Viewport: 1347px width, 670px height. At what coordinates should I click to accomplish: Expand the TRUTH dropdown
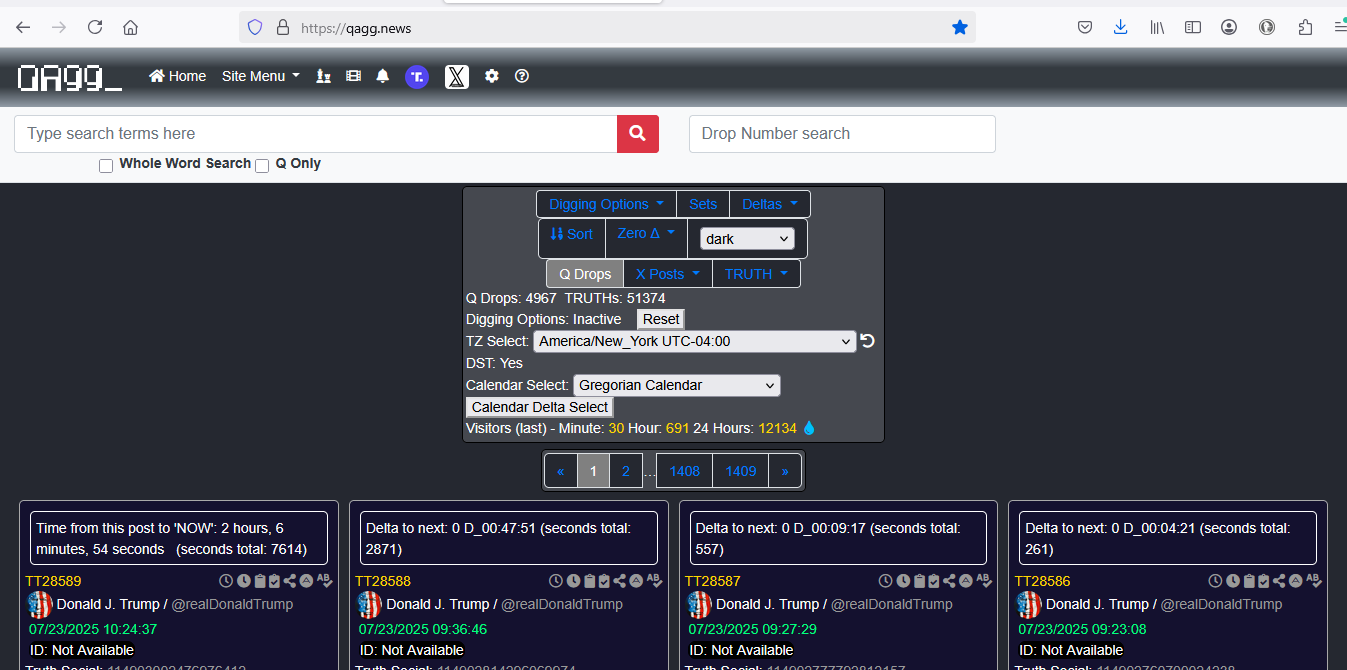coord(756,274)
